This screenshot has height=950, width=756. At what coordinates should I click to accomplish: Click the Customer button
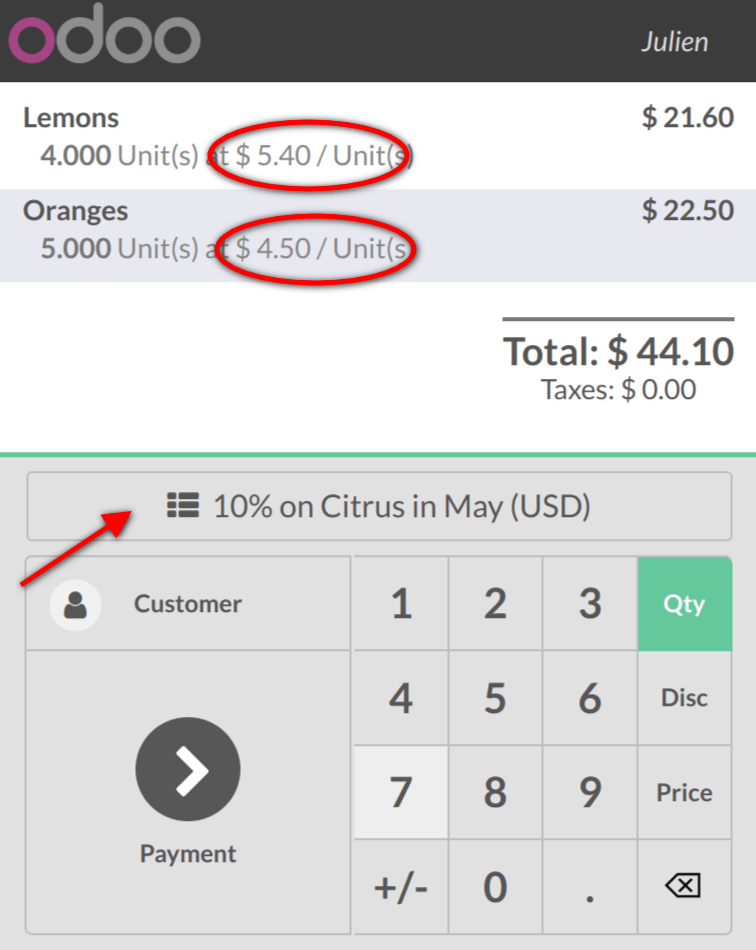point(187,603)
